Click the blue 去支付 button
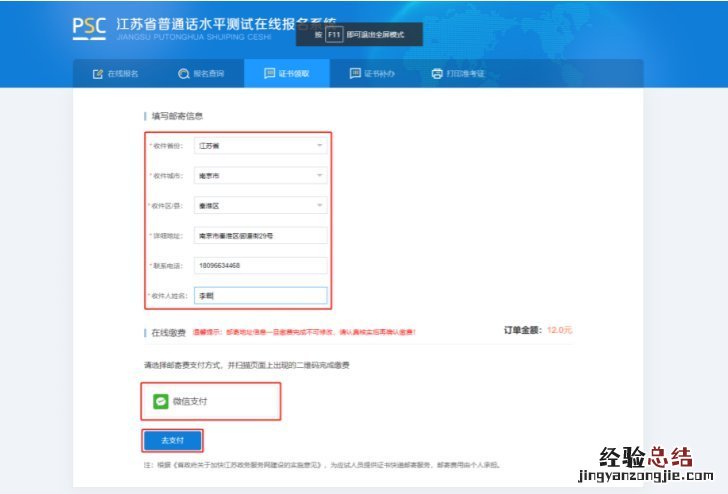This screenshot has height=494, width=728. tap(172, 440)
